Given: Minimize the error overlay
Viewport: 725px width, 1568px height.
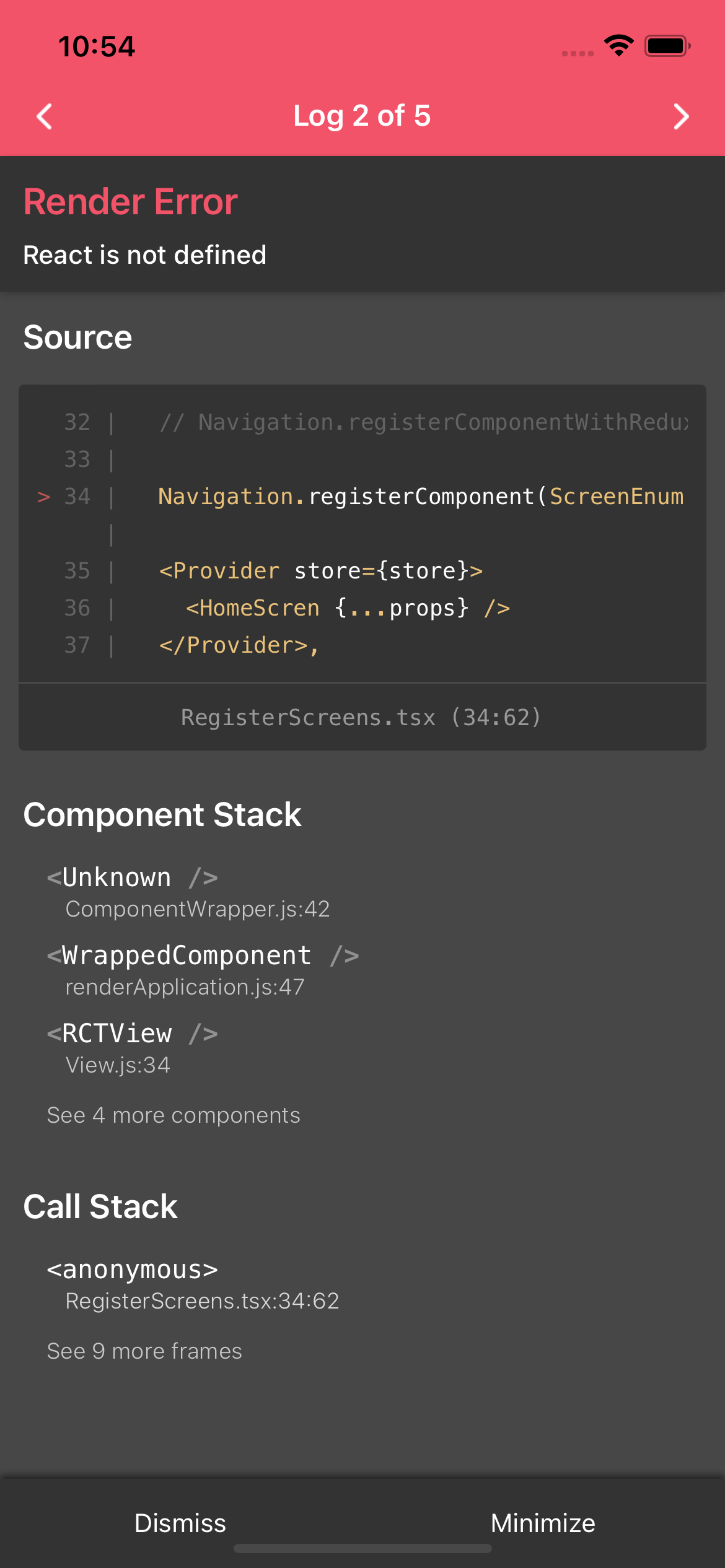Looking at the screenshot, I should pyautogui.click(x=543, y=1523).
